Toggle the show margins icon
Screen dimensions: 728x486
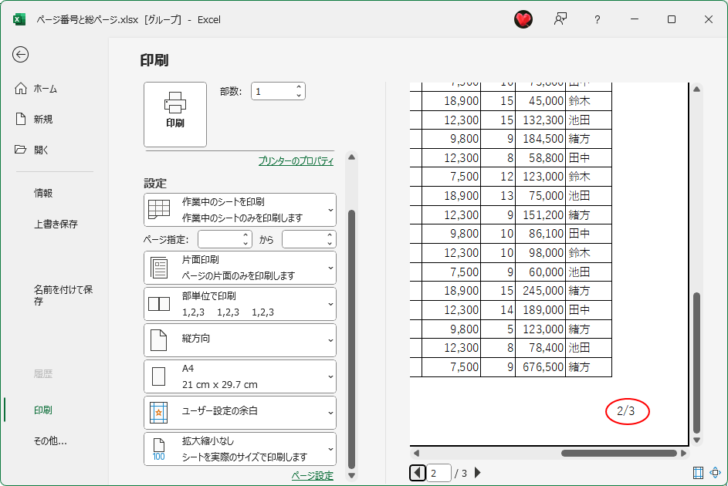(698, 473)
